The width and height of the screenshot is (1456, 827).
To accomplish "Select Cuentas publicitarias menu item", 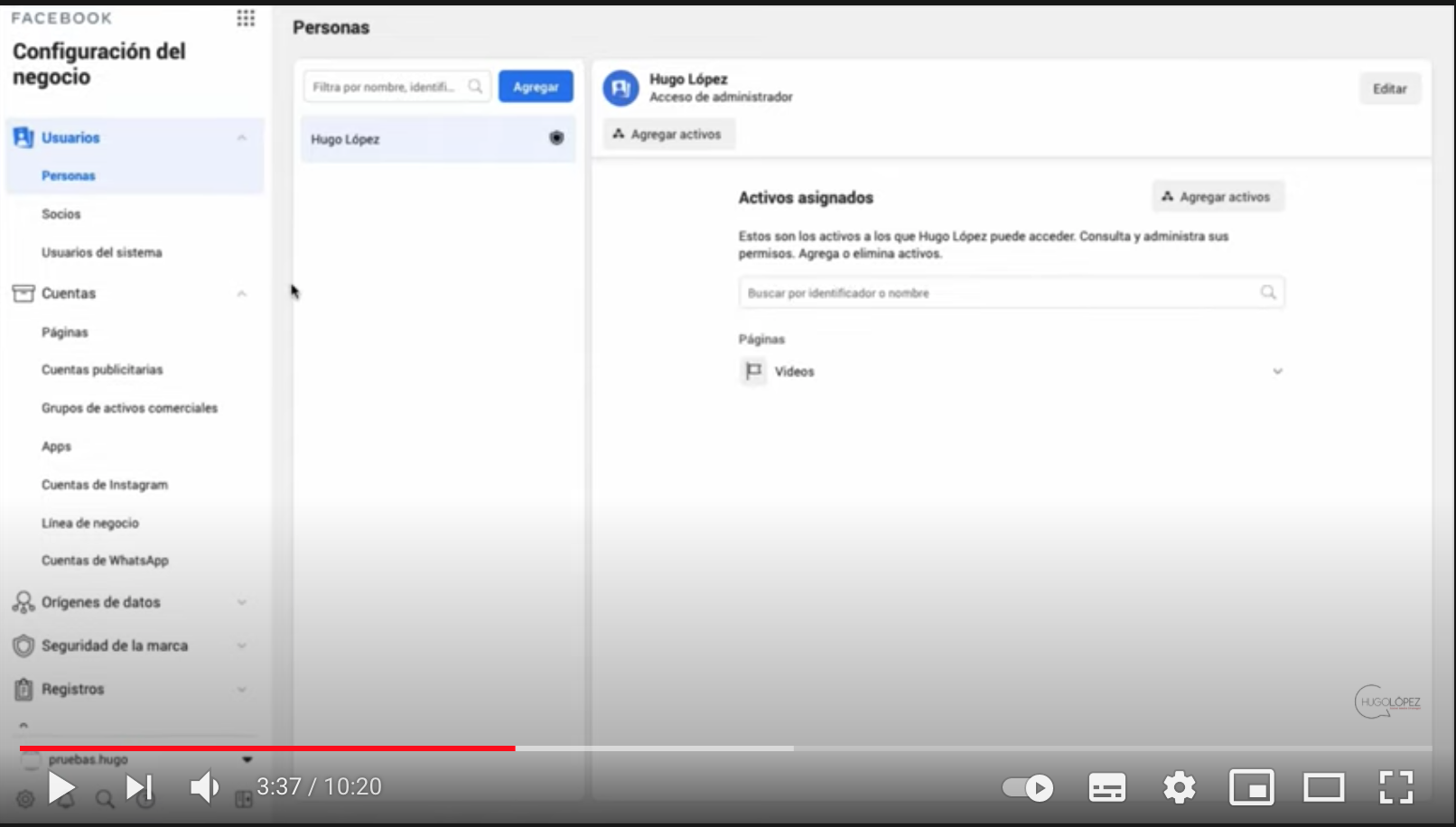I will (x=102, y=370).
